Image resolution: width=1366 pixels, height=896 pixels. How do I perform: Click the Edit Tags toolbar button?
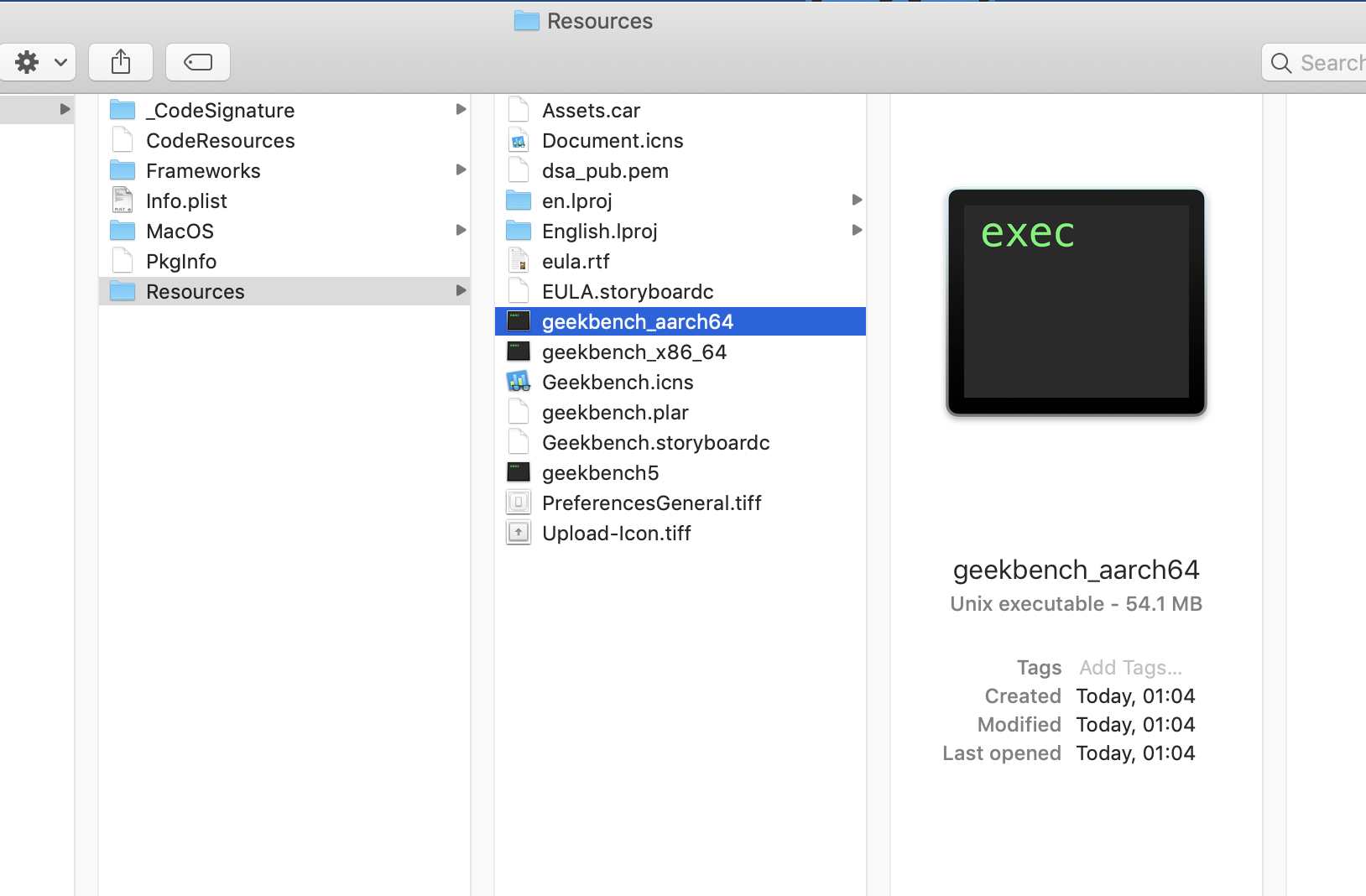(198, 62)
